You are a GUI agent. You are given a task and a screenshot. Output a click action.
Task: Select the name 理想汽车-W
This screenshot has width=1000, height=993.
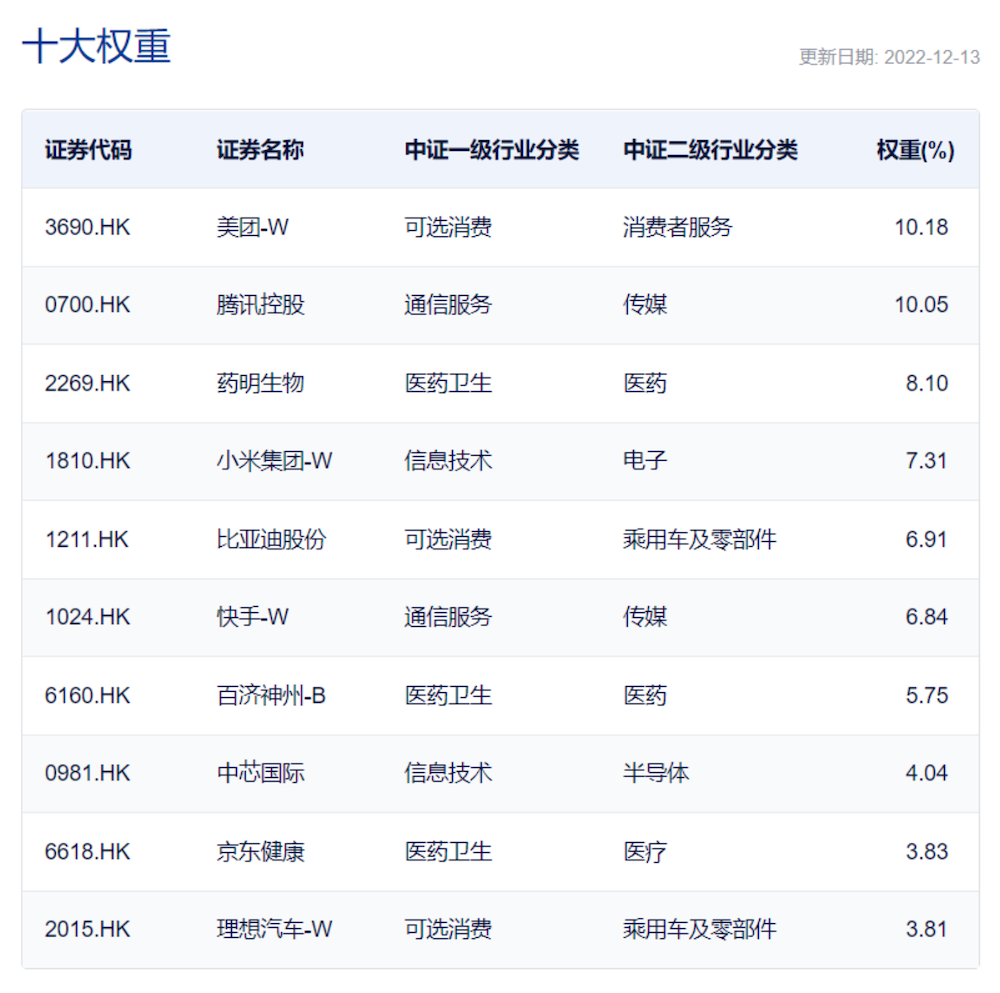pyautogui.click(x=274, y=929)
